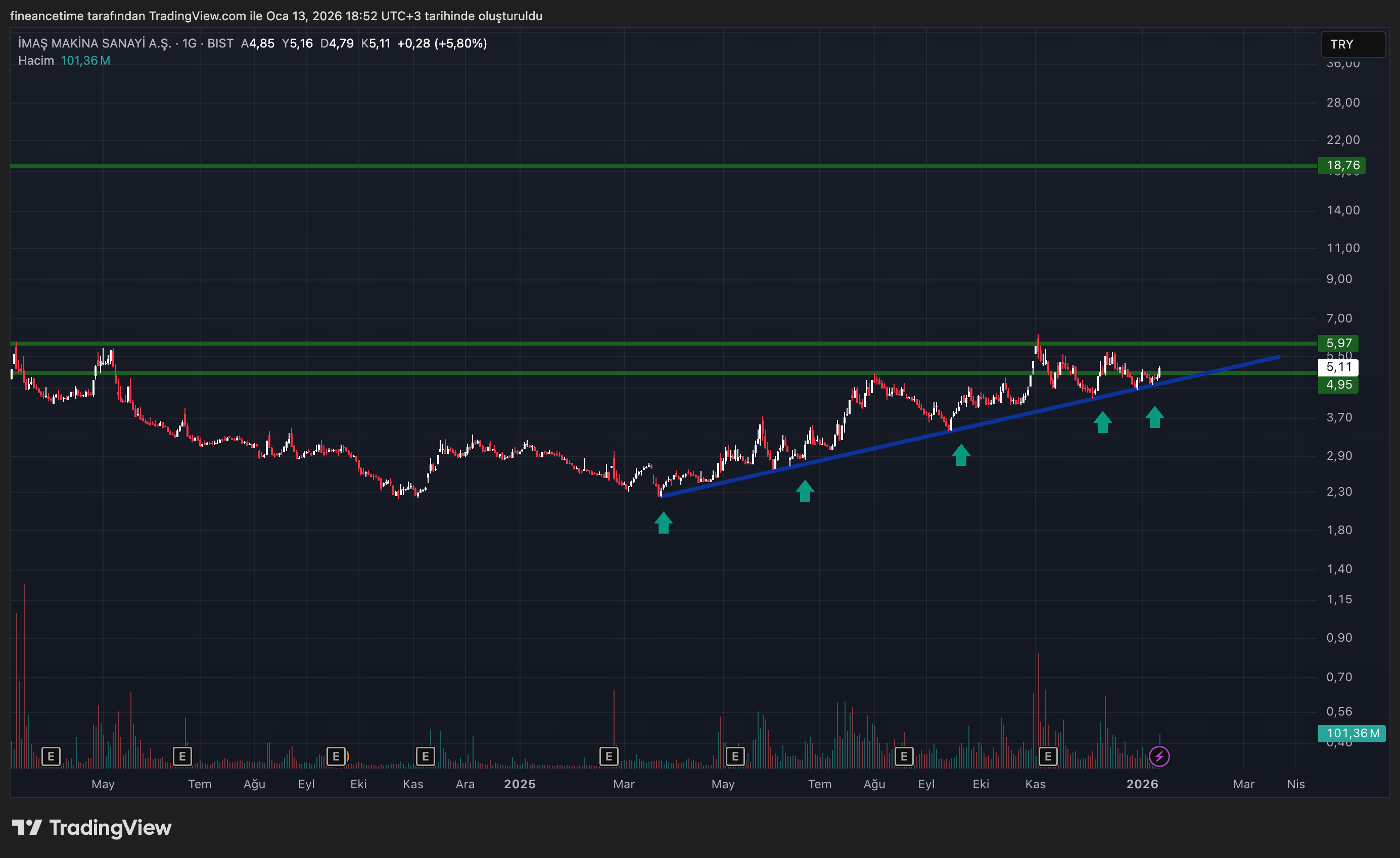This screenshot has height=858, width=1400.
Task: Click the 101,36 M volume axis label
Action: click(1352, 733)
